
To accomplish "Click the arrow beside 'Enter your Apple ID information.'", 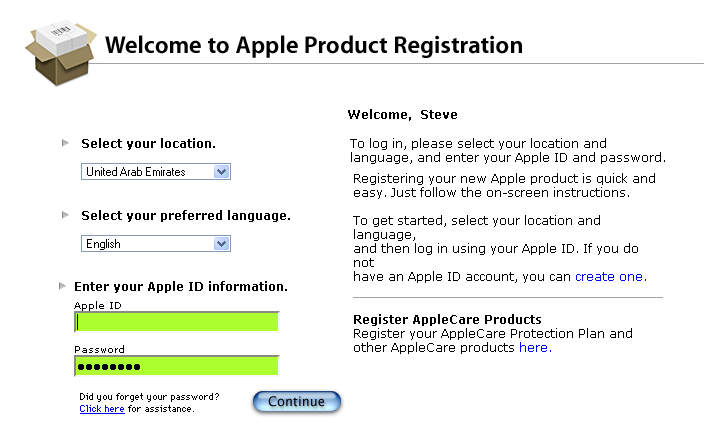I will tap(62, 286).
